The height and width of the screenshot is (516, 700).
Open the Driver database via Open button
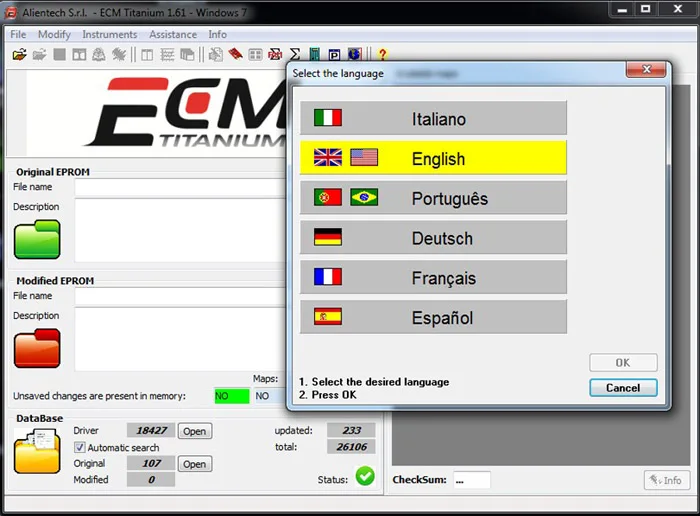pyautogui.click(x=195, y=431)
